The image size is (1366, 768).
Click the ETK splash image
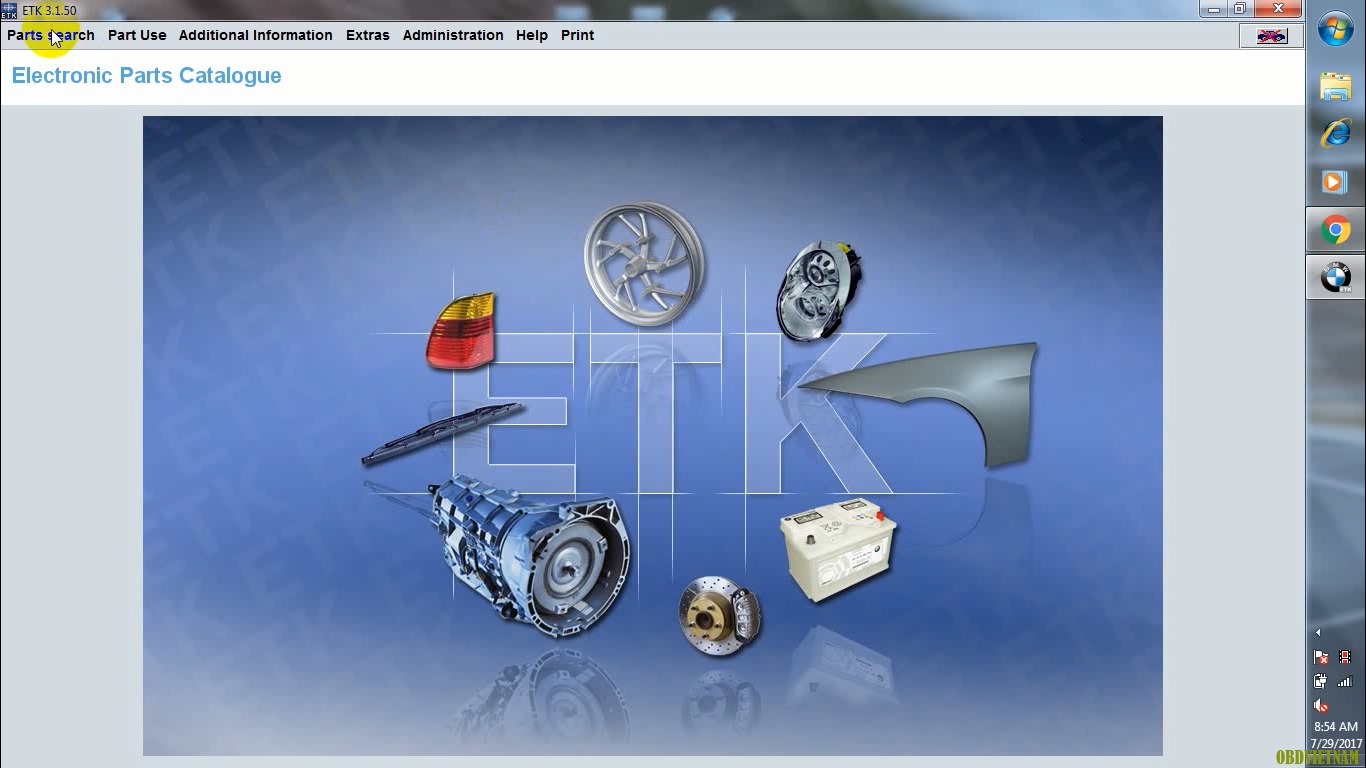pos(653,436)
